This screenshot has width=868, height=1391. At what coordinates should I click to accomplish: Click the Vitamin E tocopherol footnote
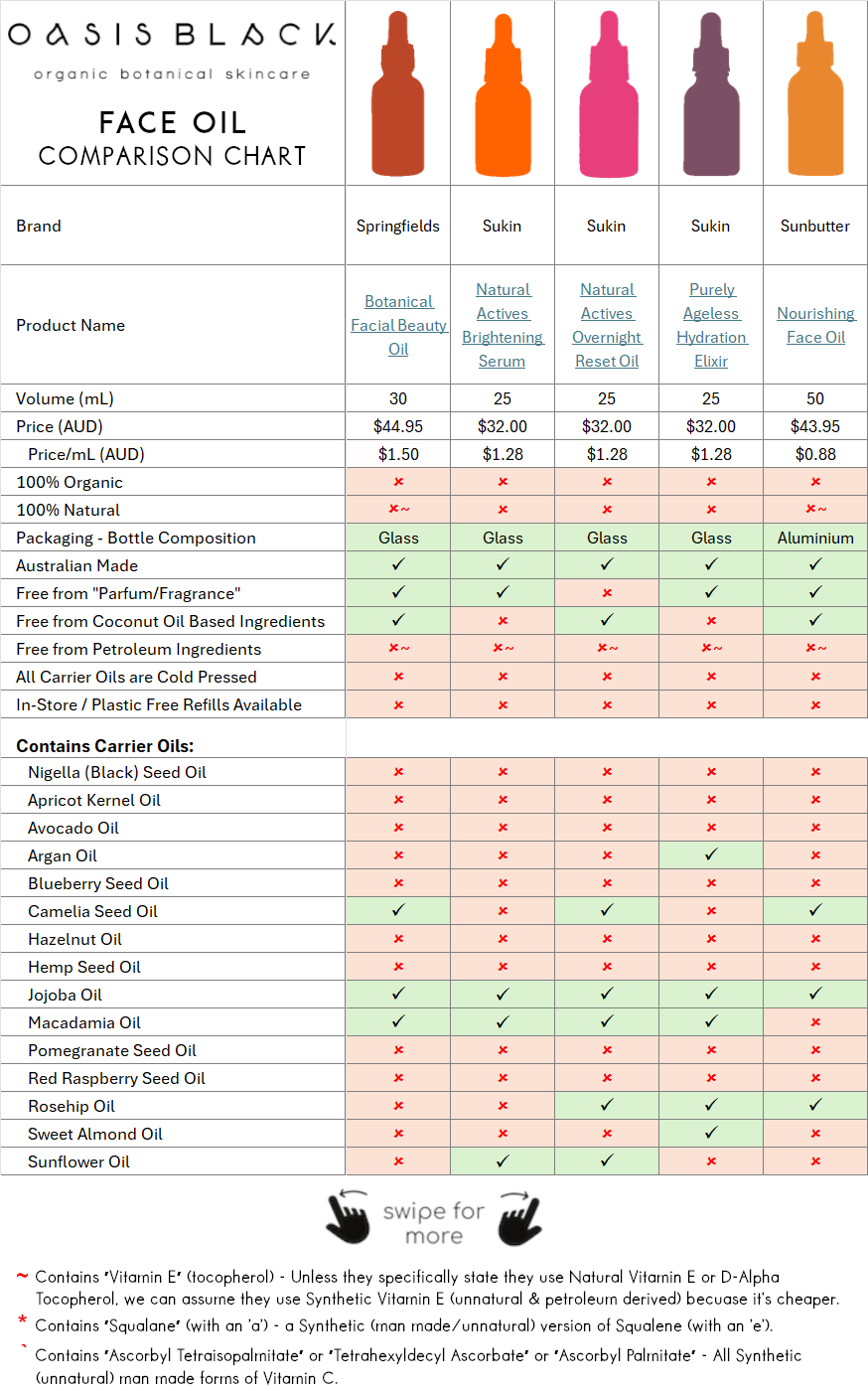[x=437, y=1288]
